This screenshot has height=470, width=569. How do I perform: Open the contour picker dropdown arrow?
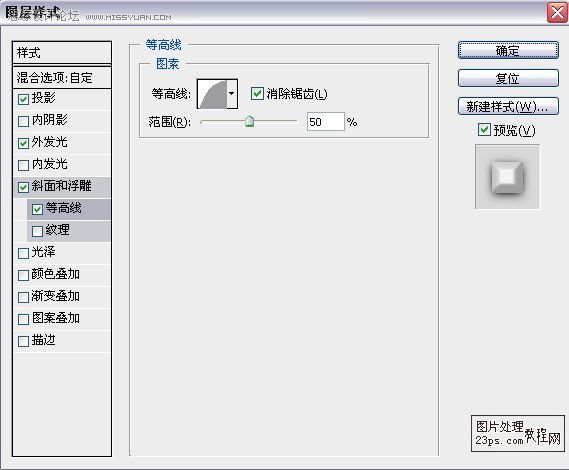click(x=232, y=94)
